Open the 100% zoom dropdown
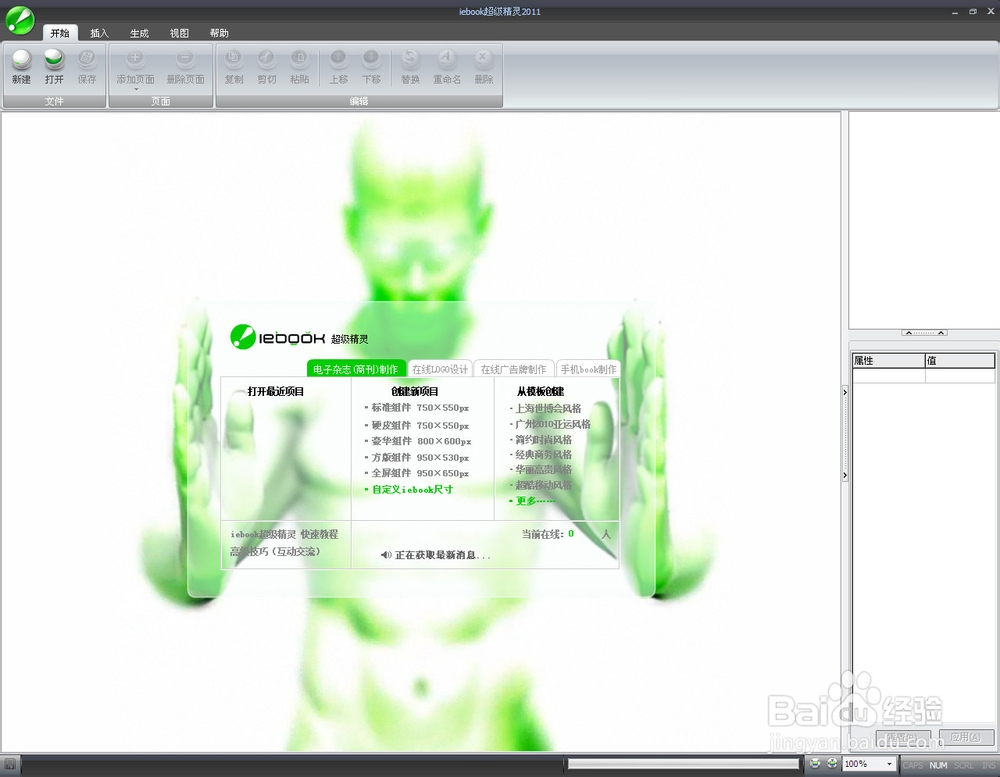 pos(889,764)
